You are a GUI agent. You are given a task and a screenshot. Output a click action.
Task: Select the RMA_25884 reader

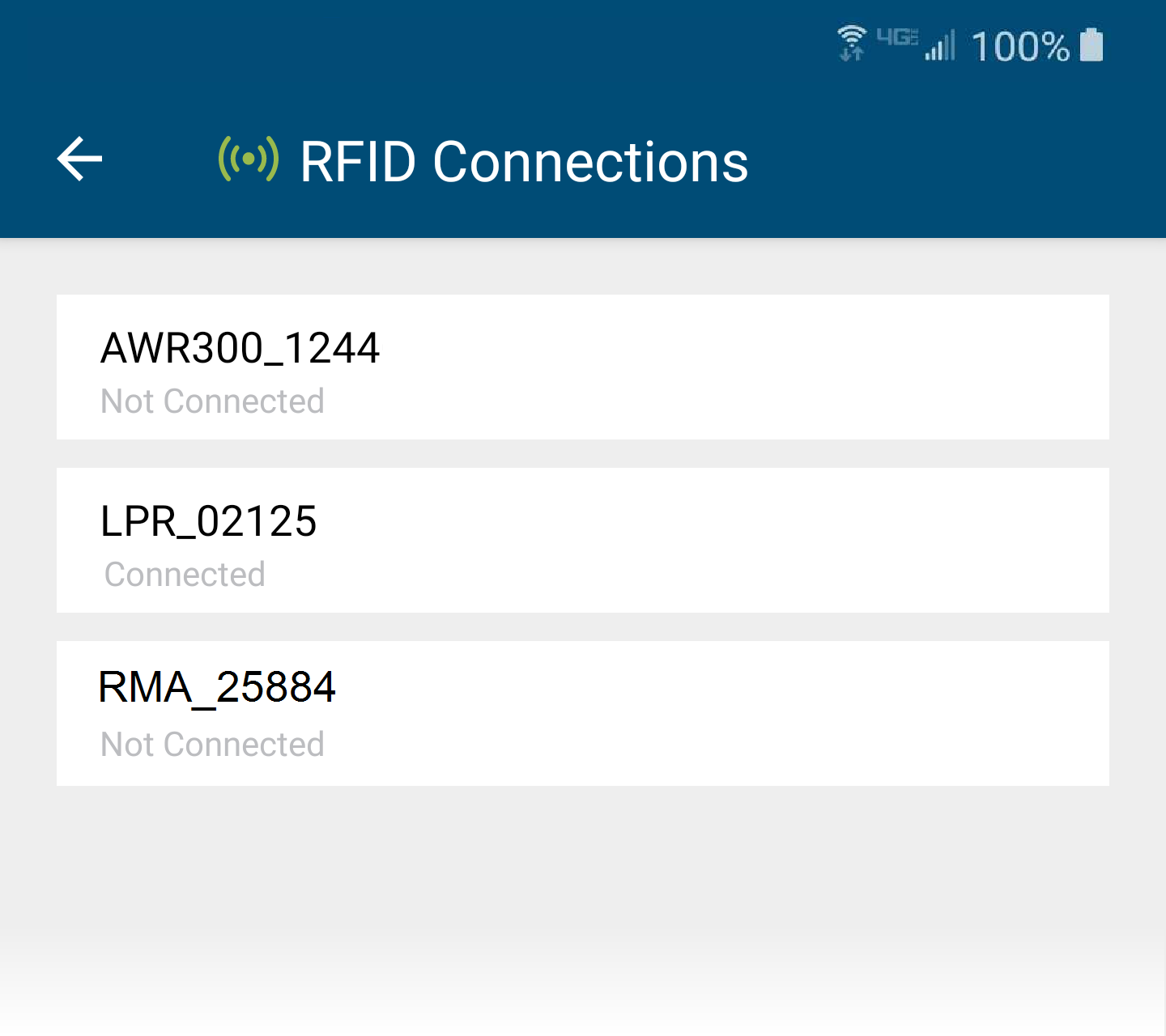583,714
